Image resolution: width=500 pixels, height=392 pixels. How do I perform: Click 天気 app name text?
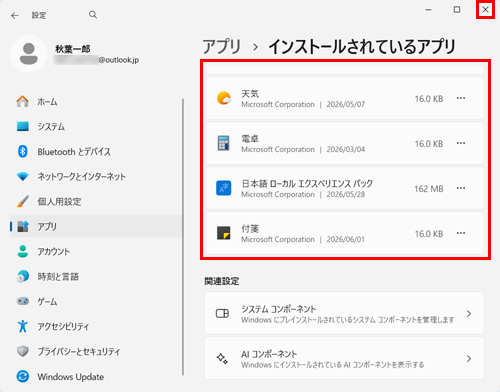(250, 94)
